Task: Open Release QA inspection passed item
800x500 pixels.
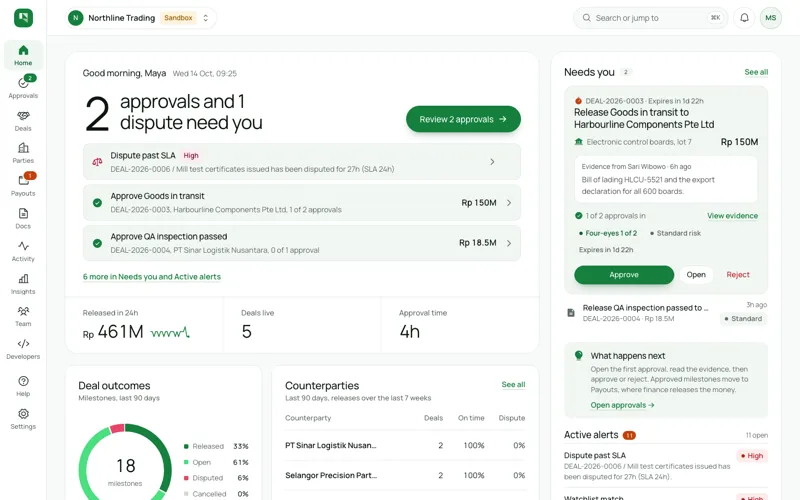Action: (666, 313)
